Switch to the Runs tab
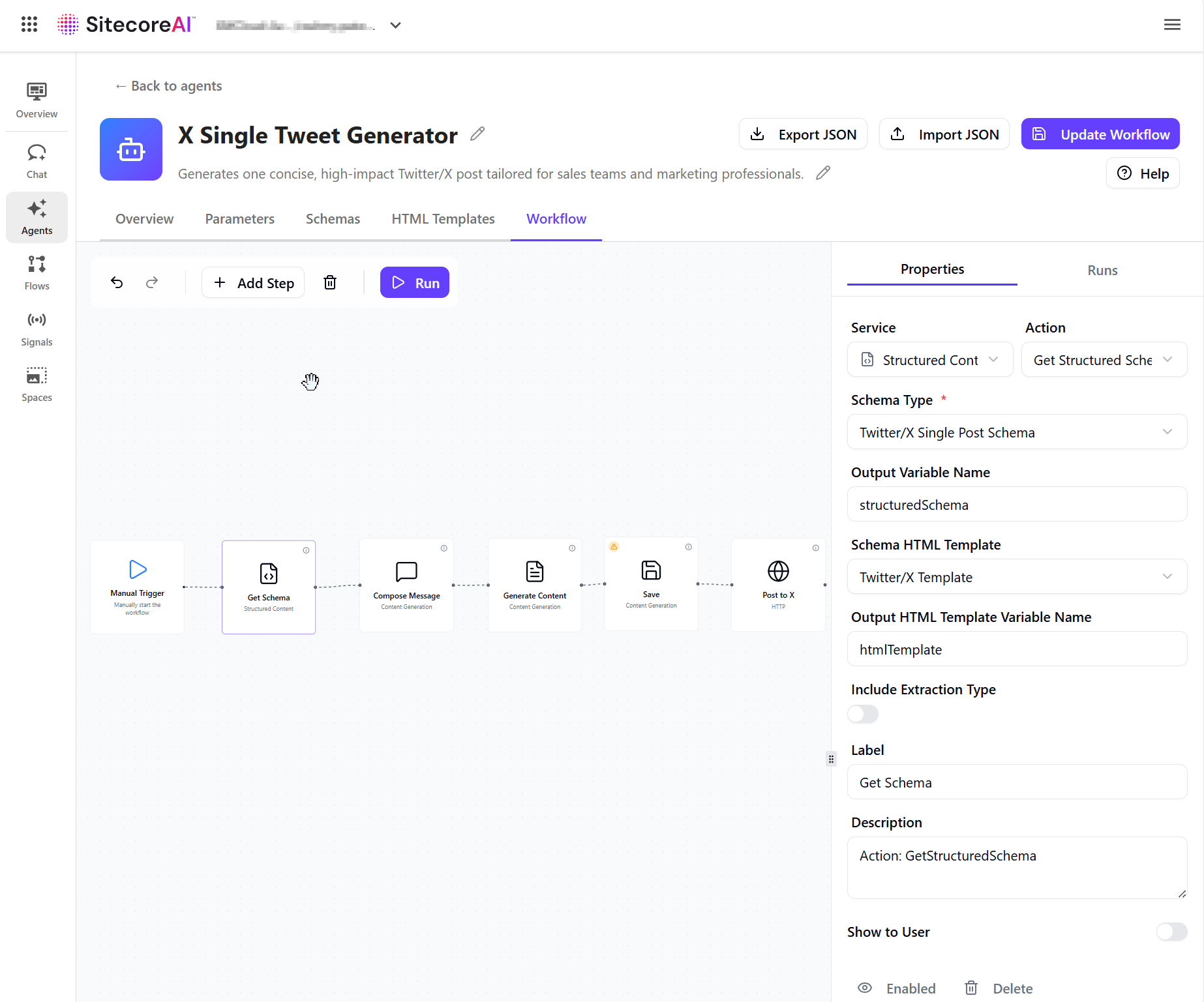This screenshot has height=1002, width=1204. point(1102,270)
